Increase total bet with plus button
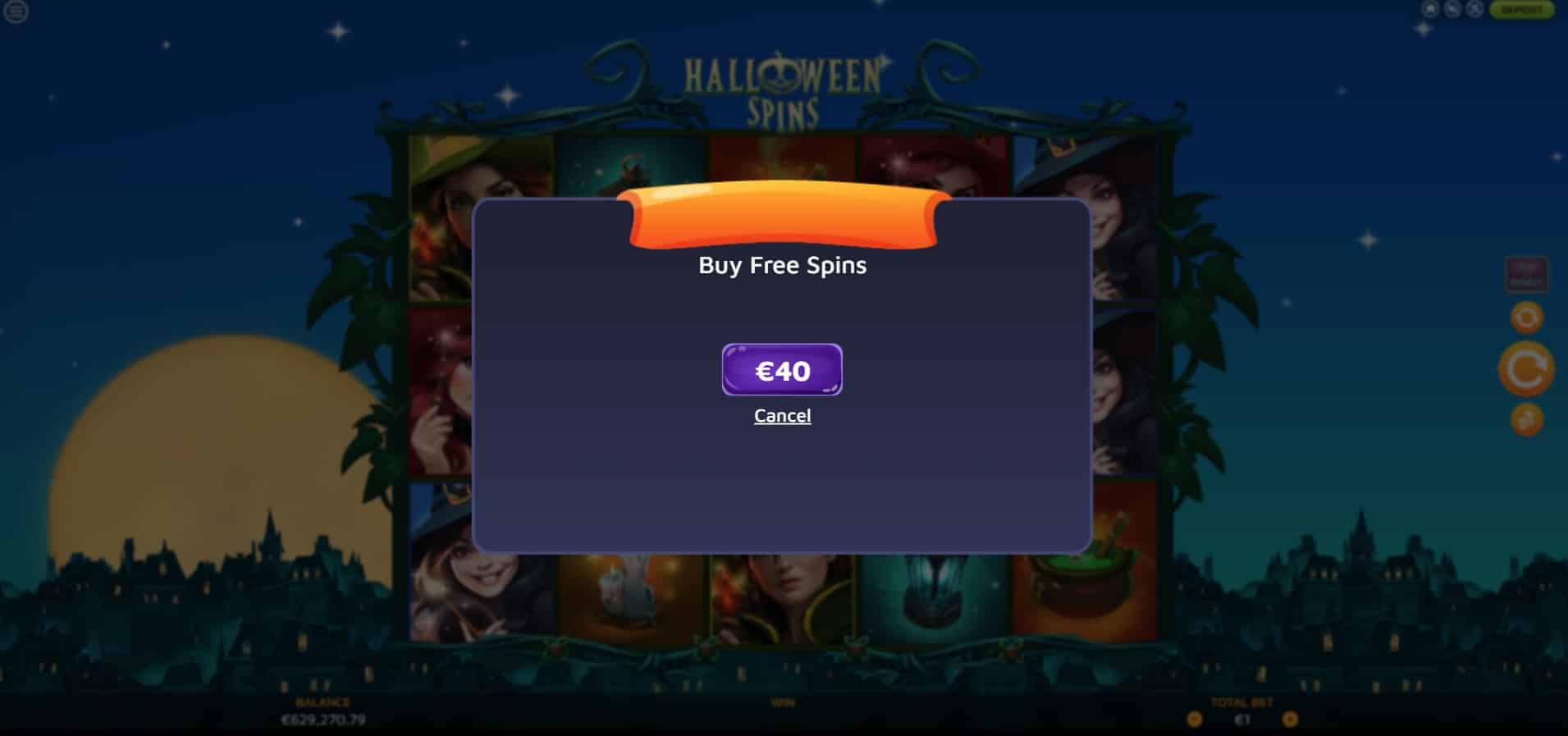The height and width of the screenshot is (736, 1568). tap(1290, 720)
